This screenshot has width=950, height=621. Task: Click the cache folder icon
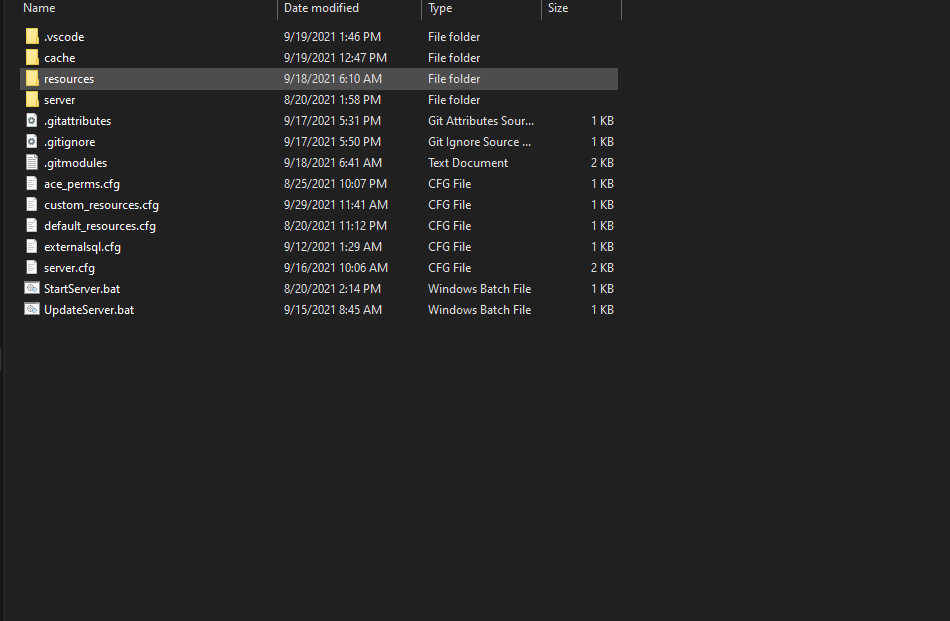coord(32,58)
